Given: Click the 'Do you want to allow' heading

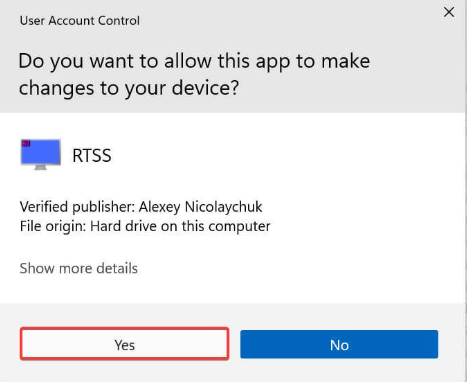Looking at the screenshot, I should tap(194, 74).
